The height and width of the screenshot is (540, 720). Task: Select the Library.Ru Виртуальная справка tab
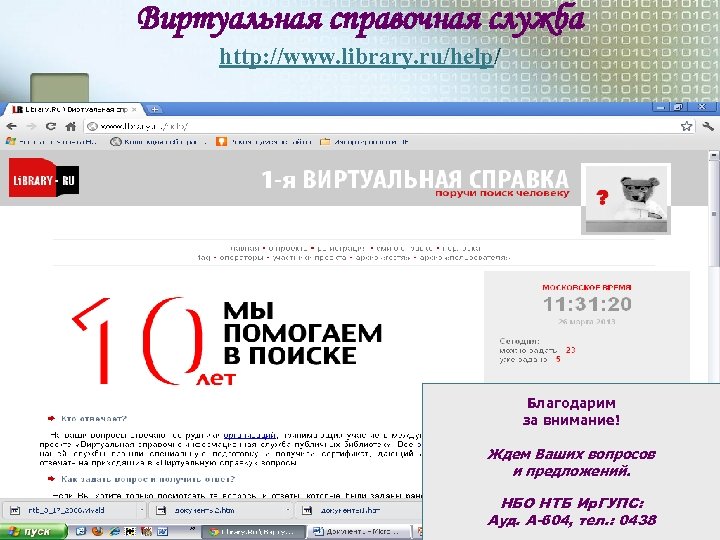[73, 109]
